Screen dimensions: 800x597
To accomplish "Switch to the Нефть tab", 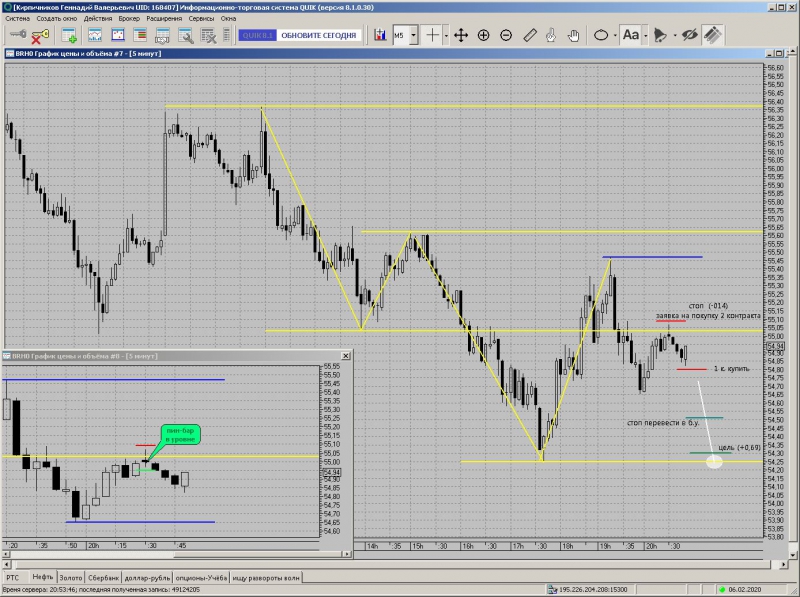I will coord(42,577).
